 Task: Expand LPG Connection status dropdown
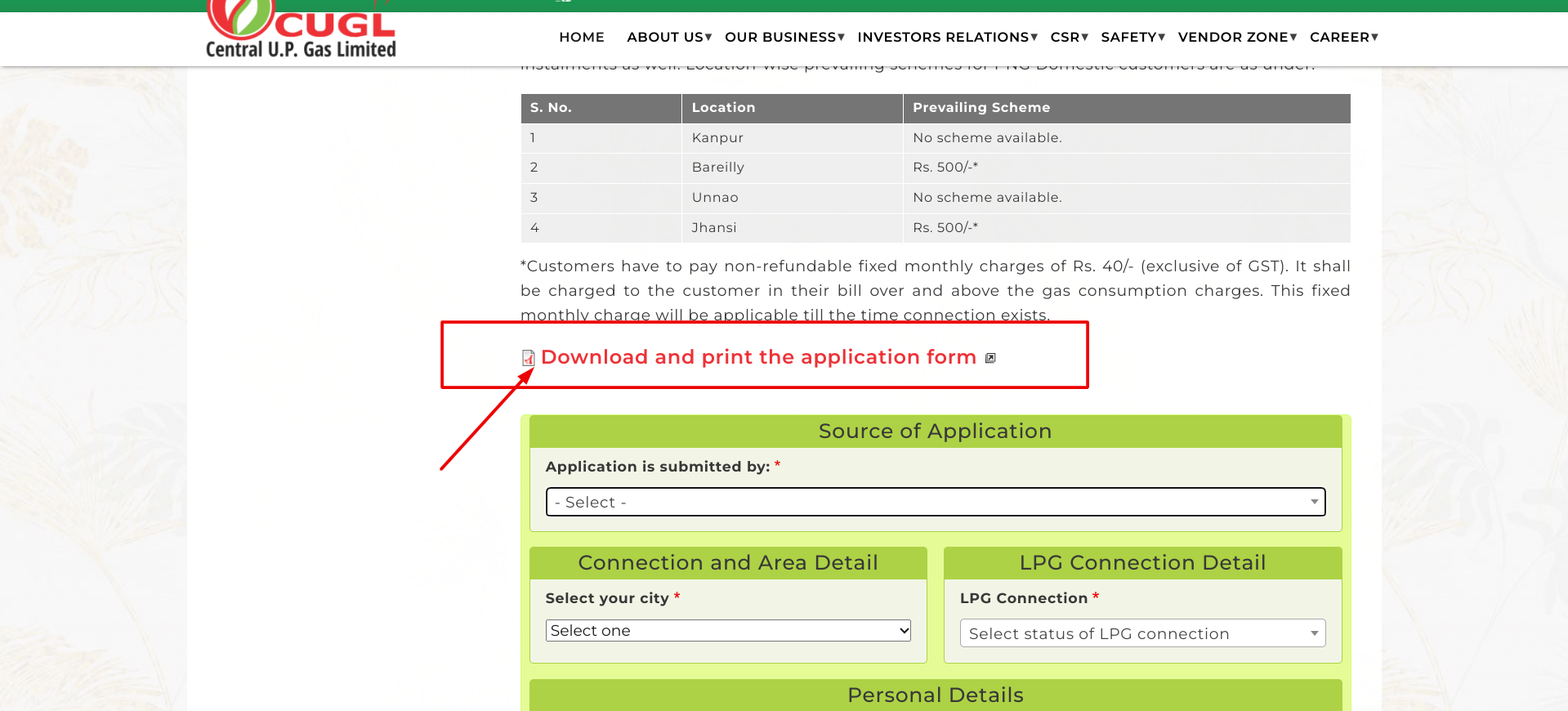tap(1141, 633)
